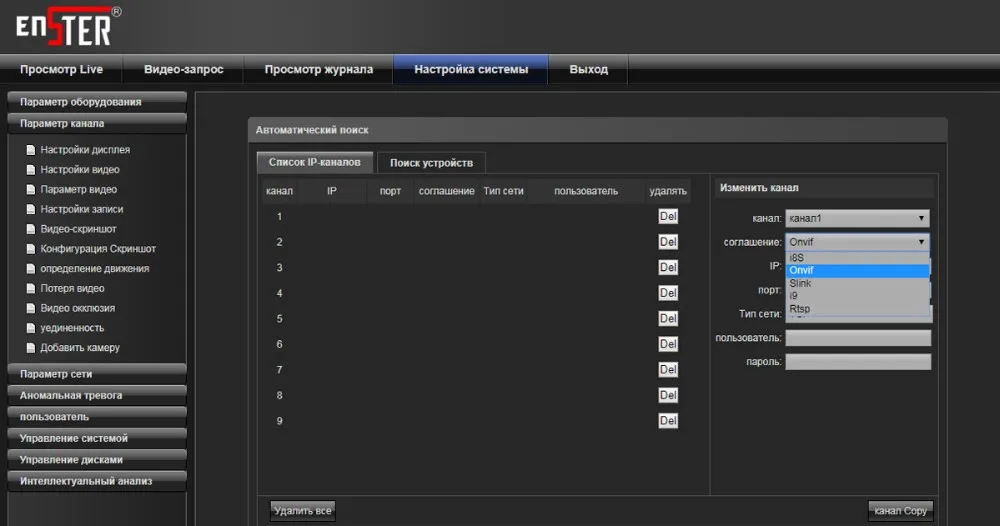Open определение движения page
Screen dimensions: 1000x526
[x=94, y=268]
